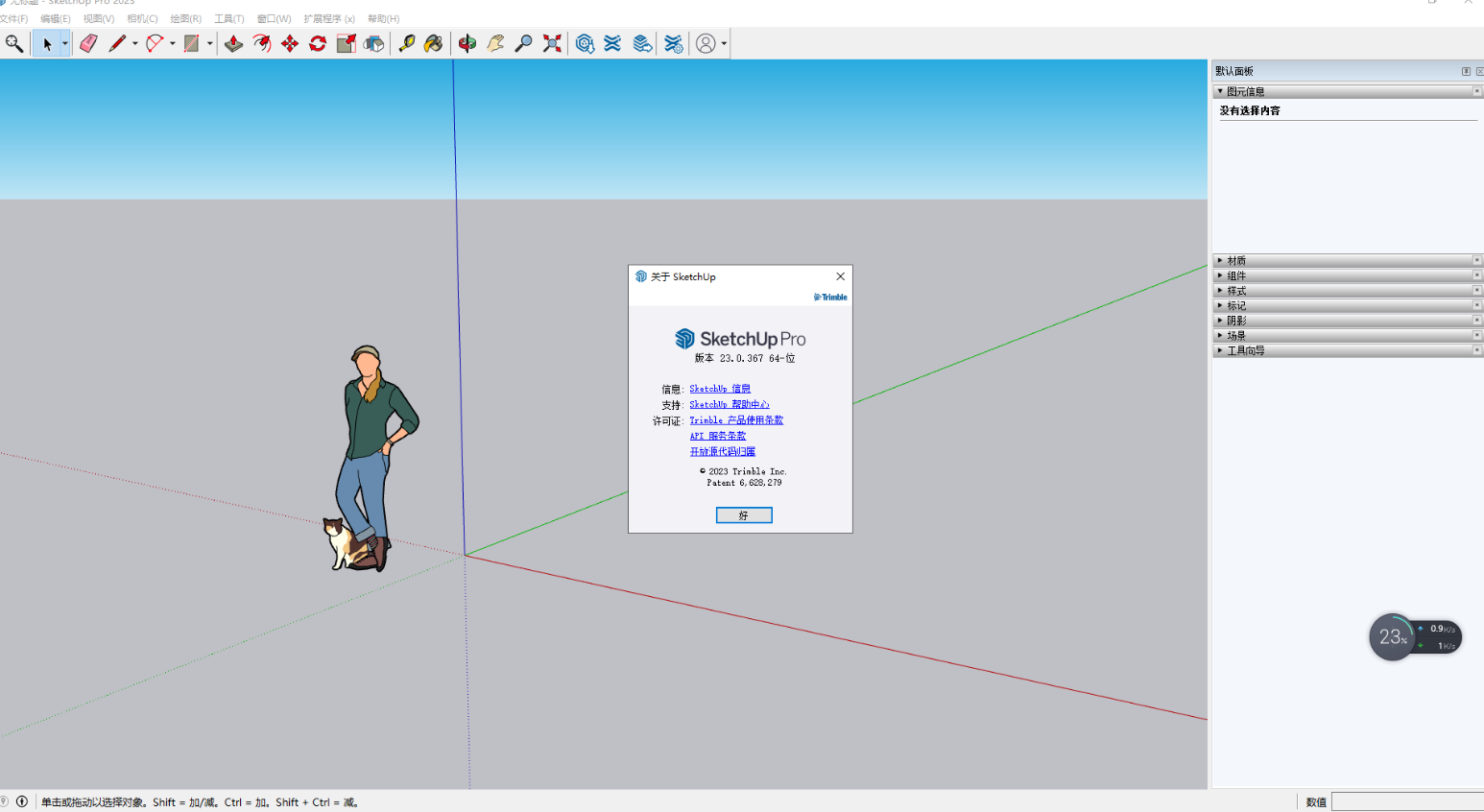
Task: Select the Eraser tool
Action: pos(89,43)
